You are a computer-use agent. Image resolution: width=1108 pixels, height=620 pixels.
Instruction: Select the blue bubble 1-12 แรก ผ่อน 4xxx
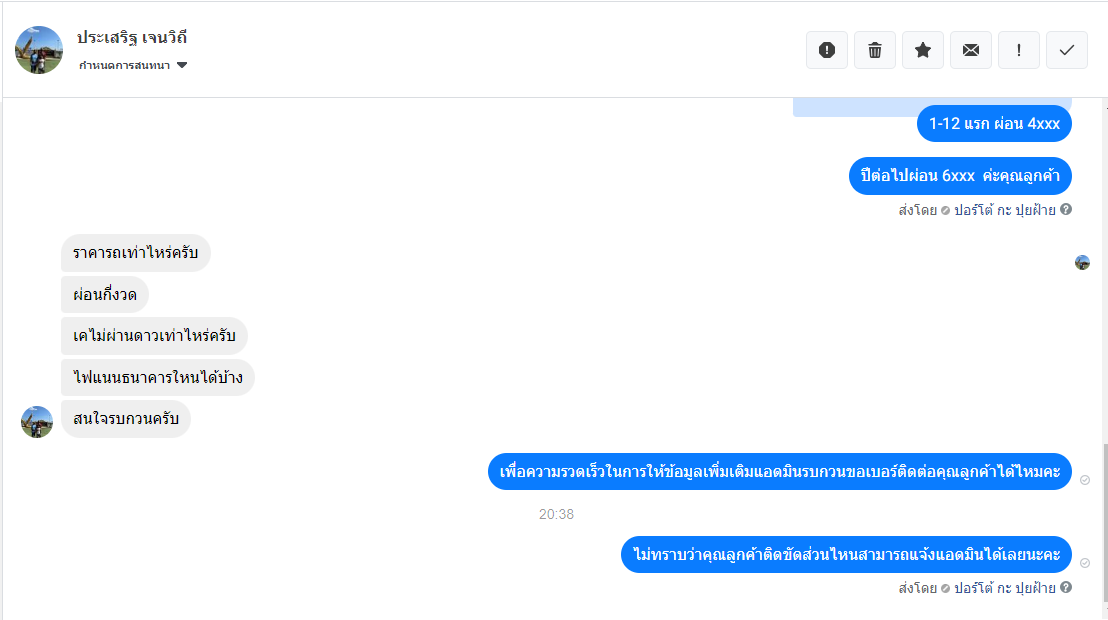pyautogui.click(x=994, y=124)
